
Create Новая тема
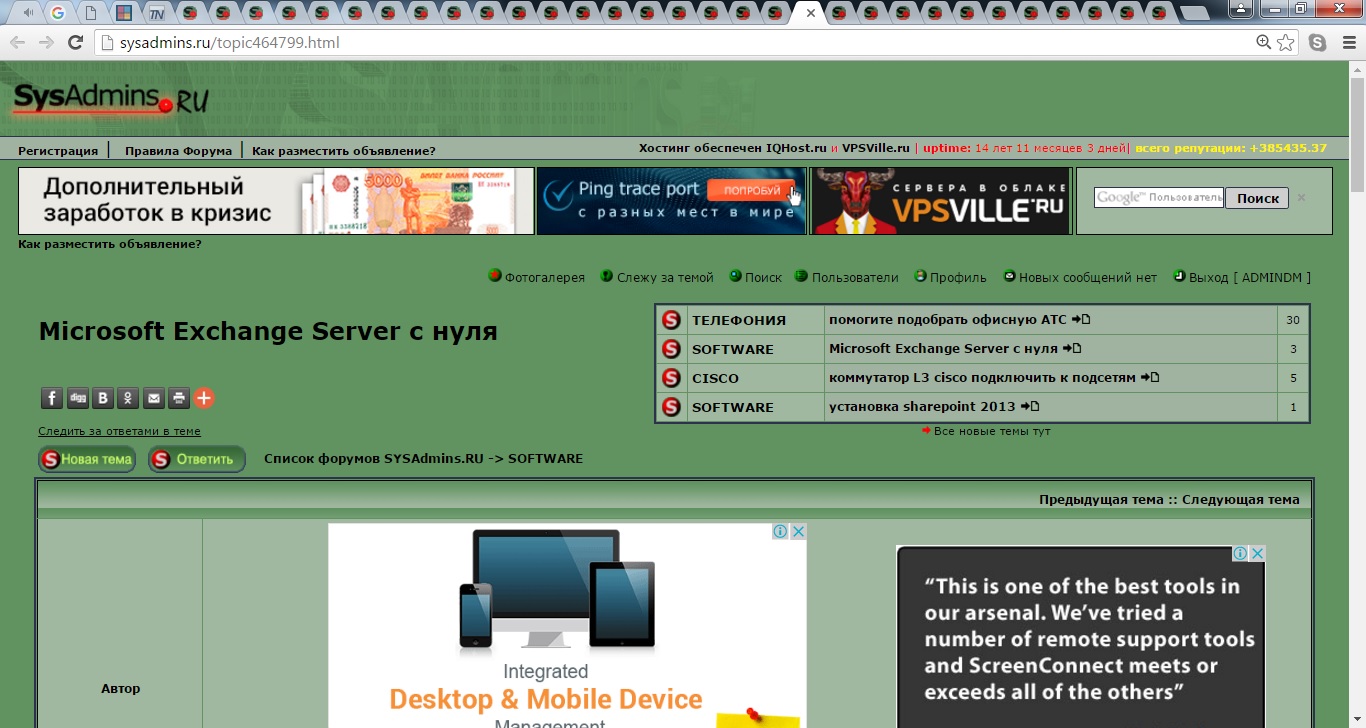(87, 459)
